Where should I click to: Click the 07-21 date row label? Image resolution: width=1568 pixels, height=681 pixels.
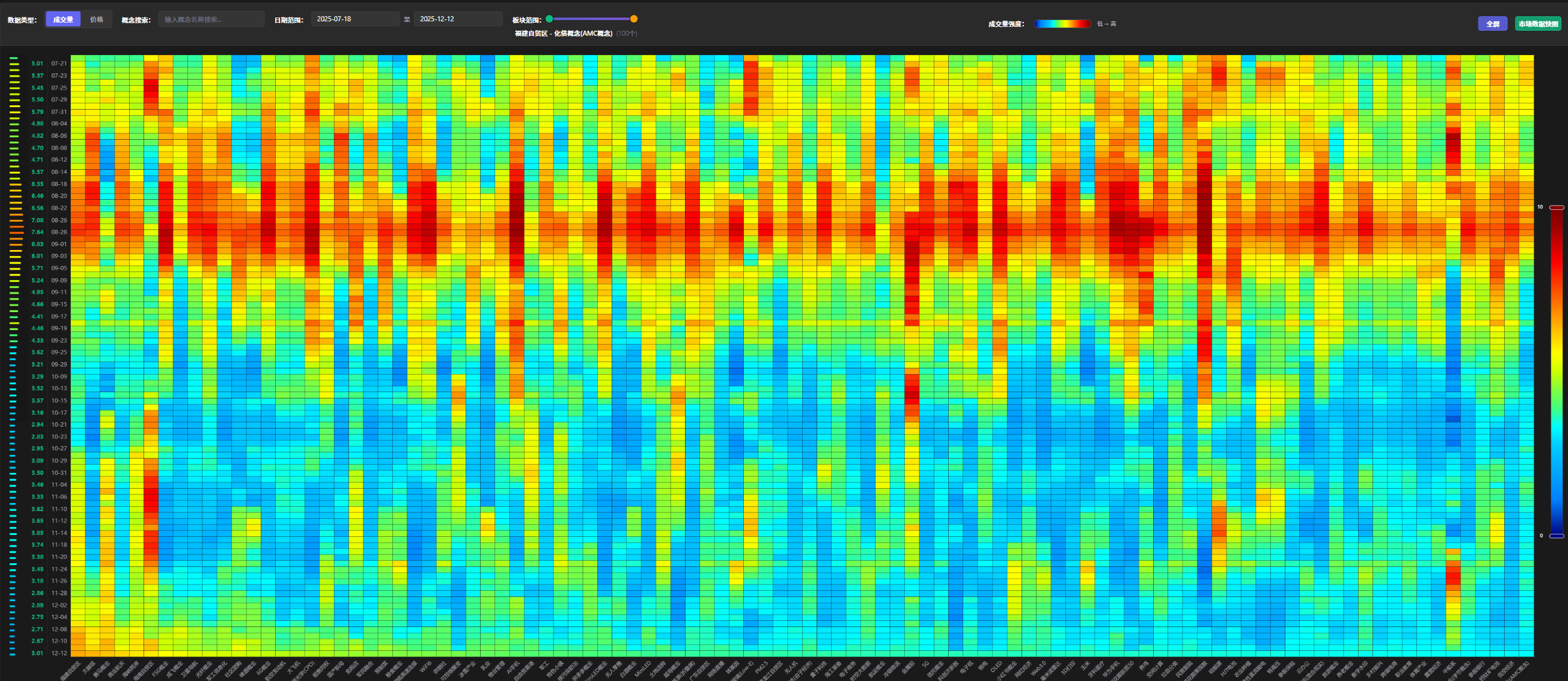(59, 63)
